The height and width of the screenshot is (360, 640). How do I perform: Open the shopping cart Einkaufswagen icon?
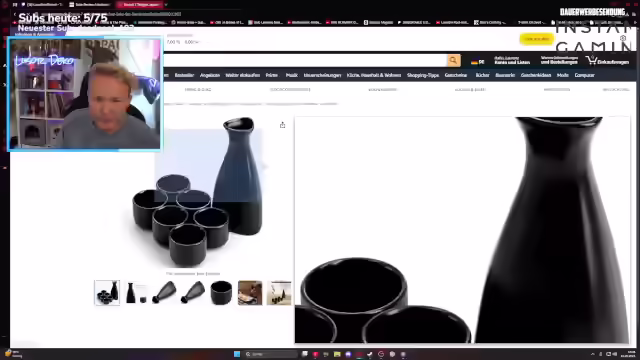pos(607,61)
